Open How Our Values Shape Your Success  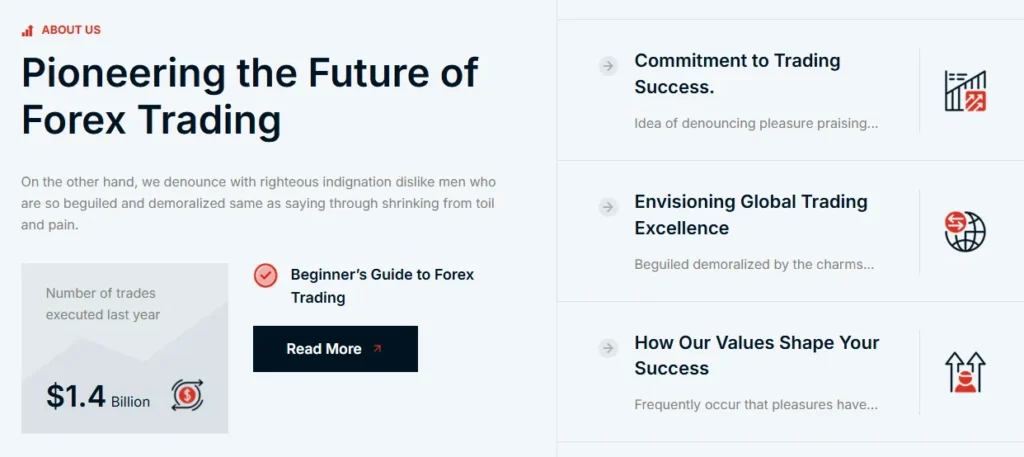point(756,355)
